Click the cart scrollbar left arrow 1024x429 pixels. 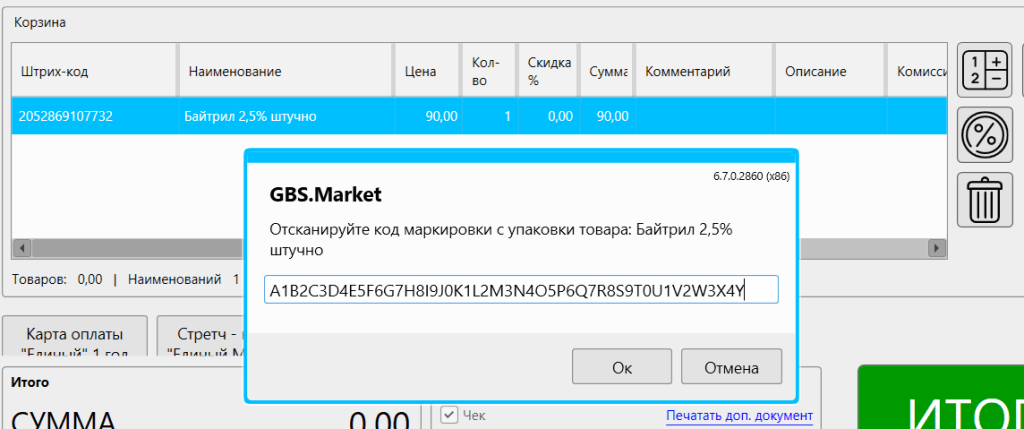pyautogui.click(x=21, y=248)
